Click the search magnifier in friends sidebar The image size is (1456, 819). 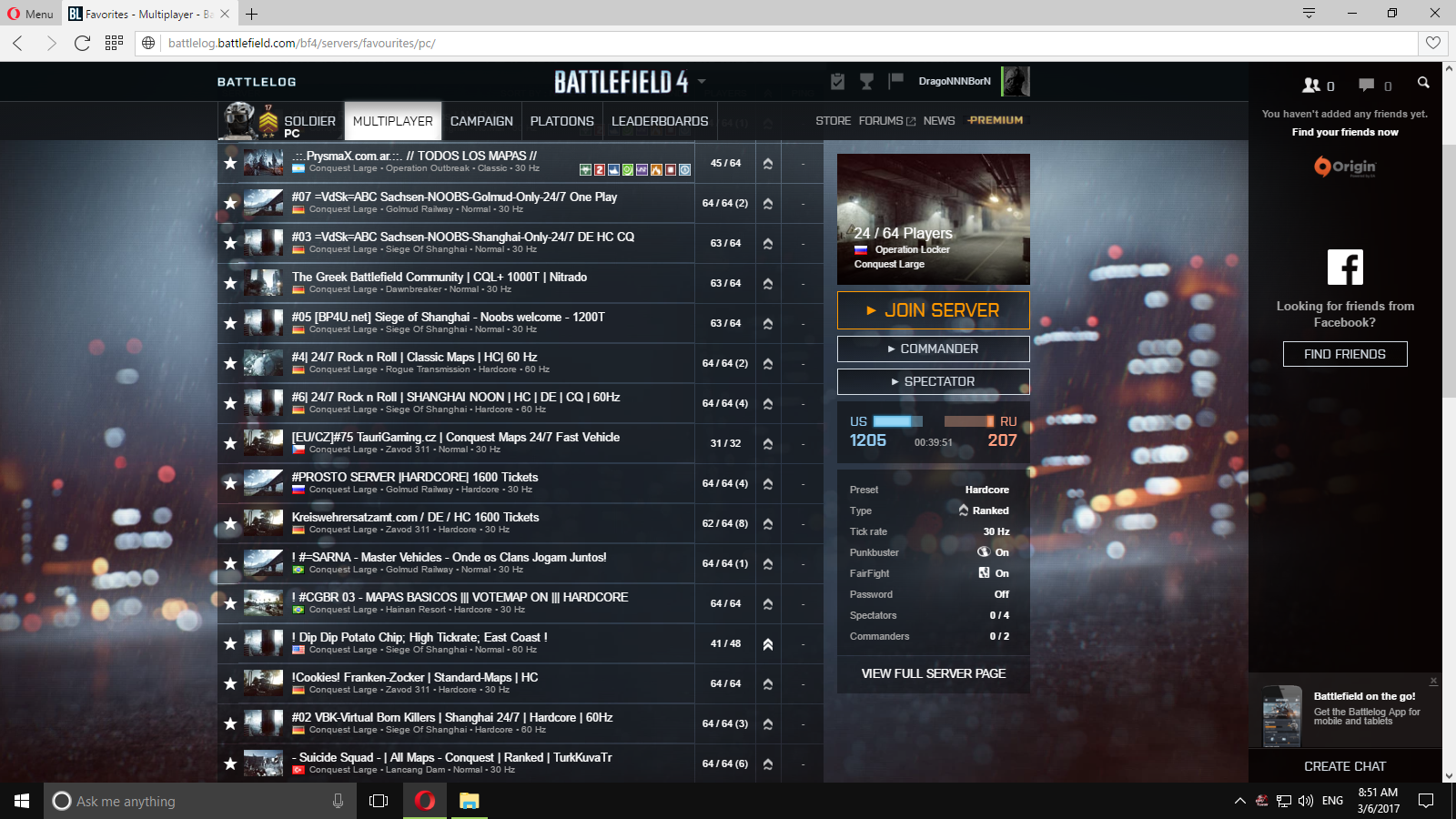pyautogui.click(x=1423, y=83)
